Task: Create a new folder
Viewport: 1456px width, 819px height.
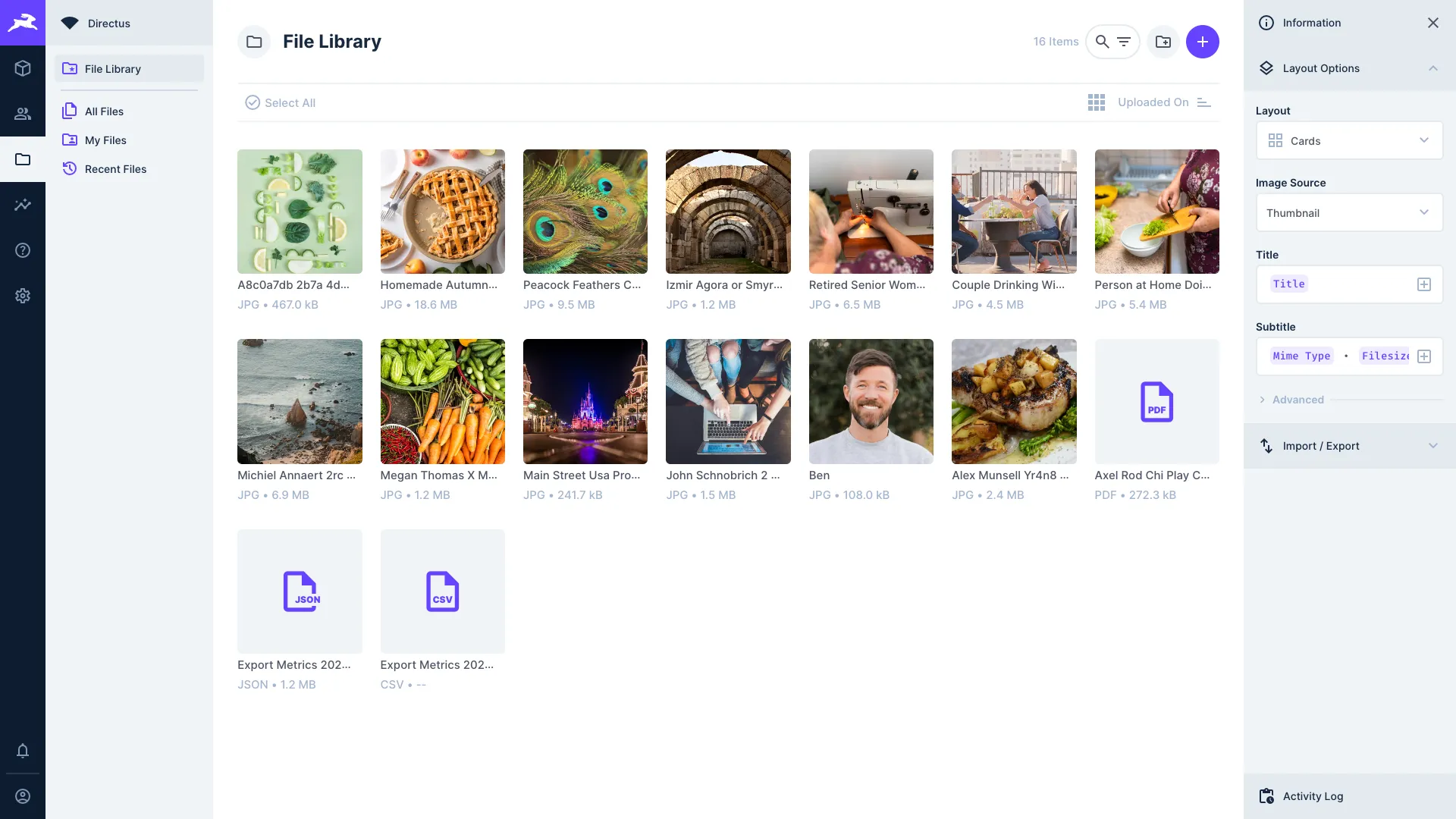Action: pos(1163,42)
